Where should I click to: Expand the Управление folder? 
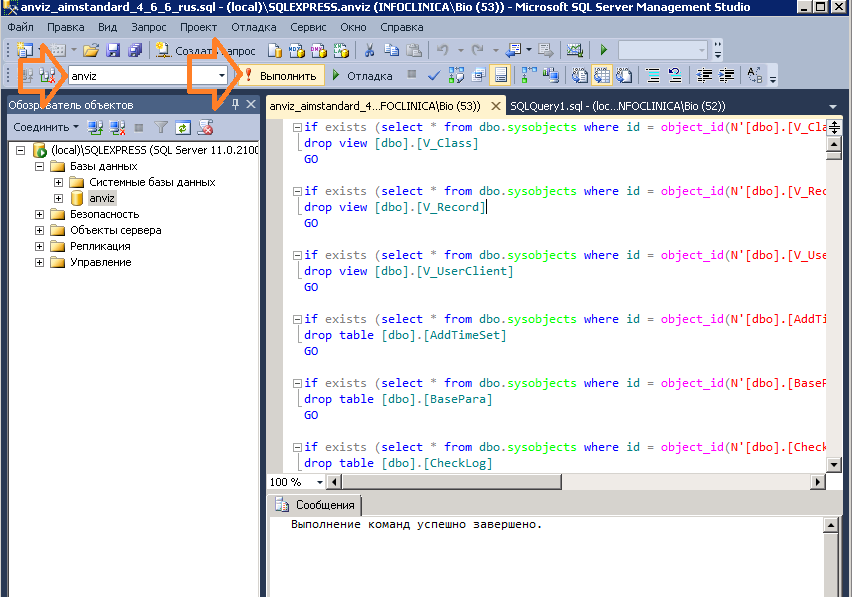coord(40,262)
